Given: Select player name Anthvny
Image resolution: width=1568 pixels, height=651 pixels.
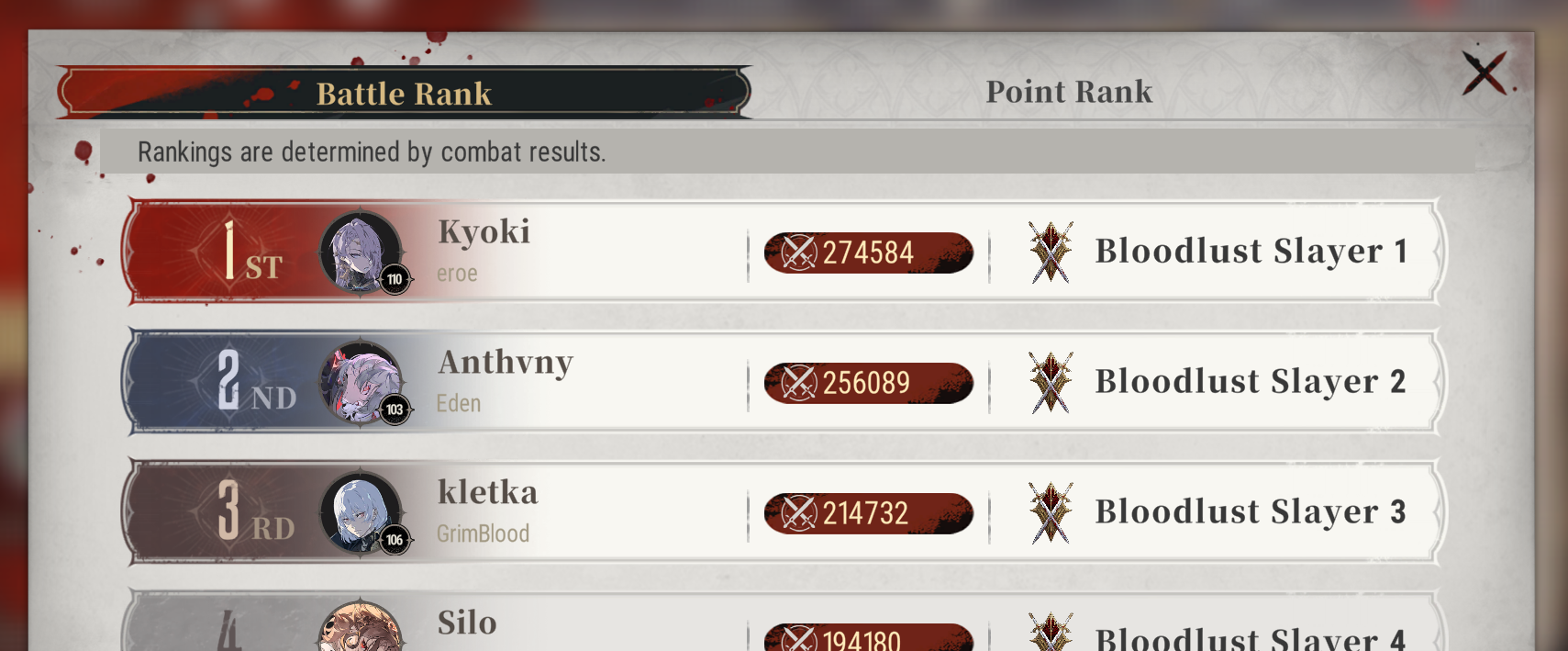Looking at the screenshot, I should point(506,364).
